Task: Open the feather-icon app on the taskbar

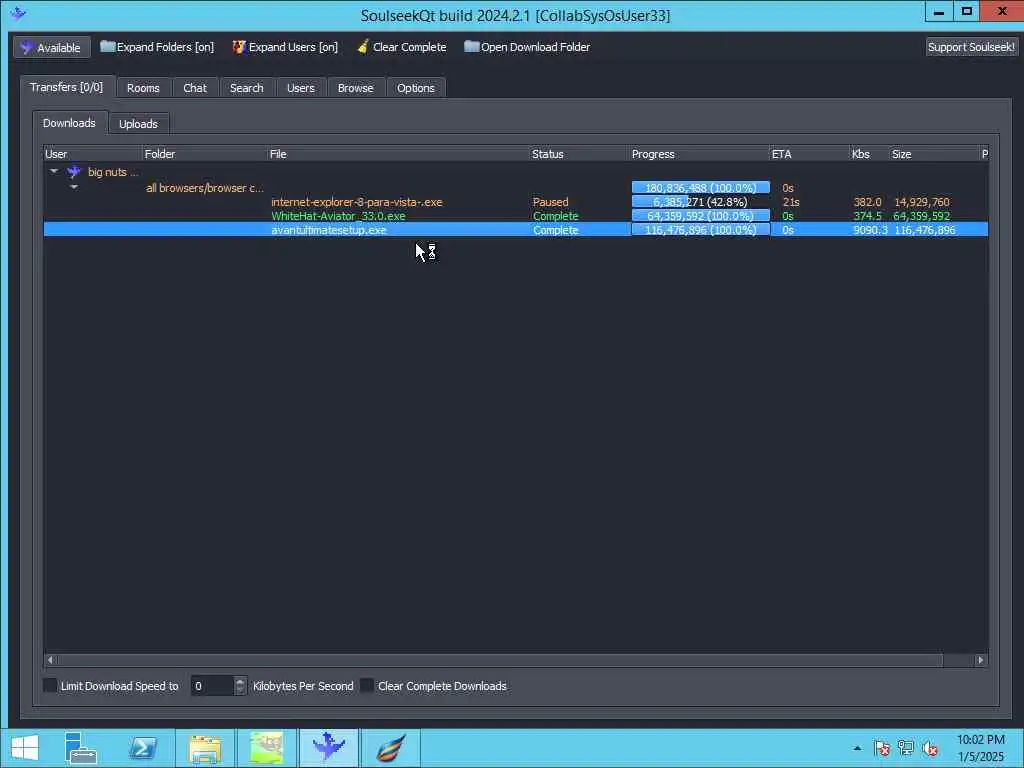Action: coord(391,748)
